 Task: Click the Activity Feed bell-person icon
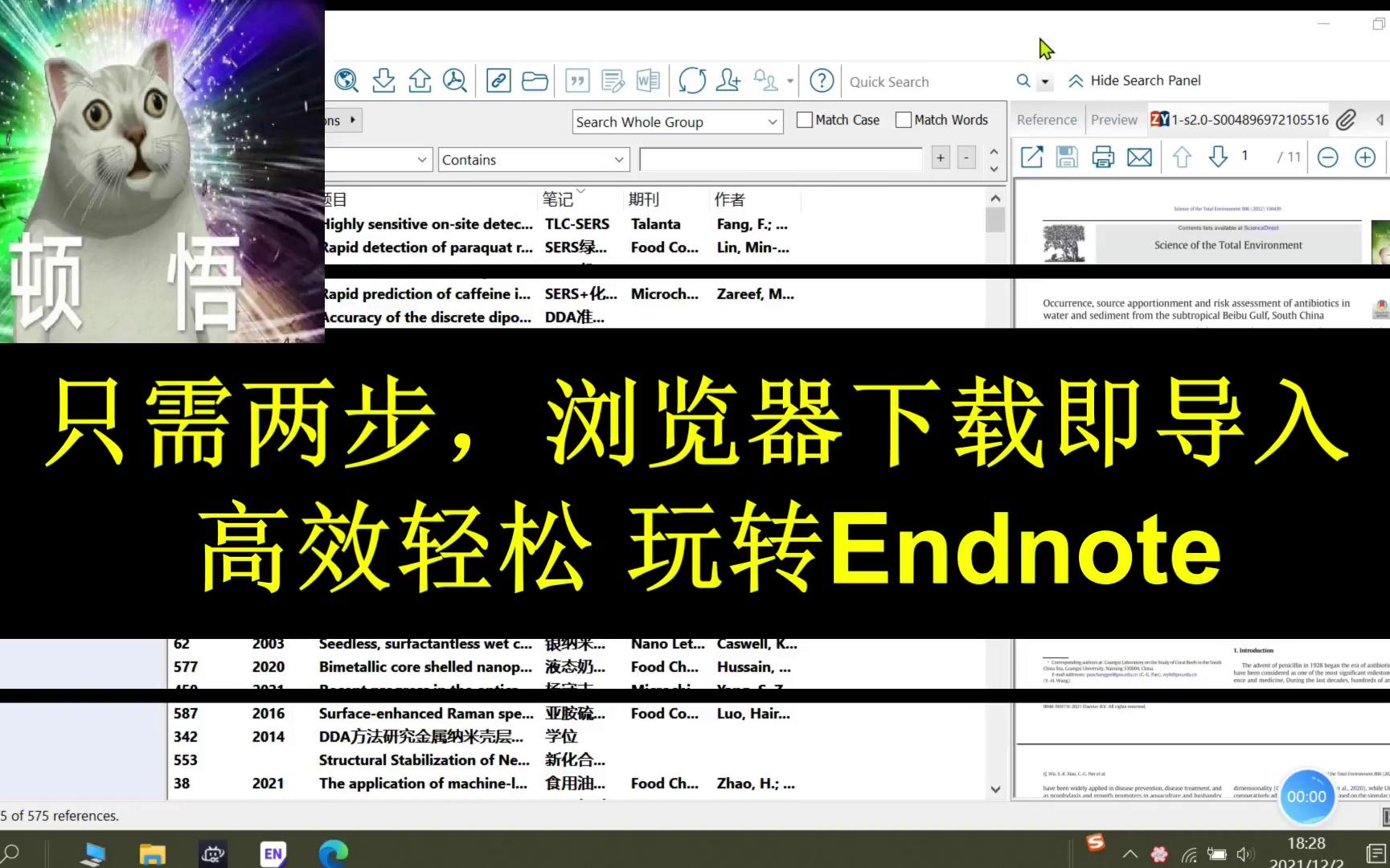pos(765,80)
